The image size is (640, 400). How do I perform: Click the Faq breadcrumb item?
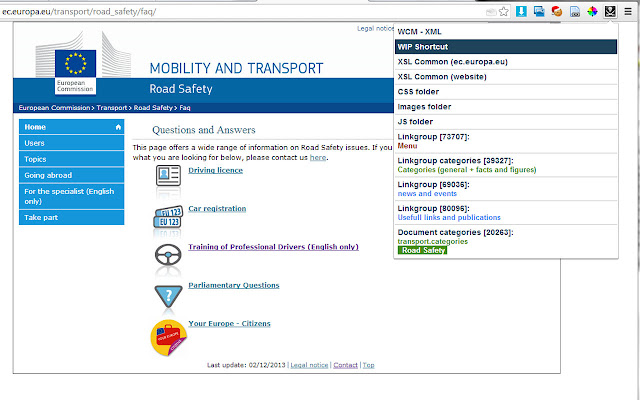[x=185, y=108]
